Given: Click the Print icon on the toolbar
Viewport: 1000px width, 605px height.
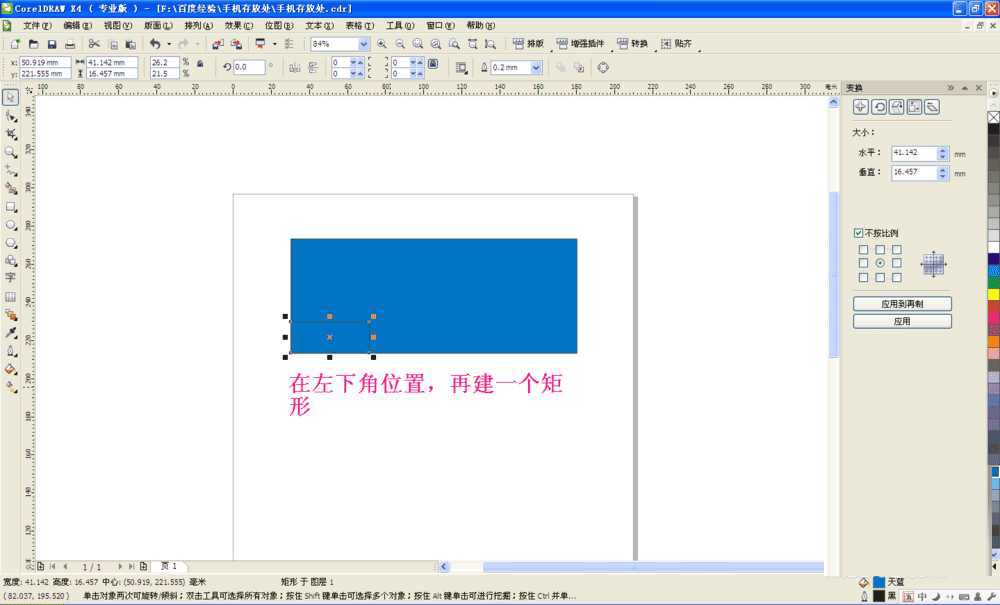Looking at the screenshot, I should click(x=71, y=43).
